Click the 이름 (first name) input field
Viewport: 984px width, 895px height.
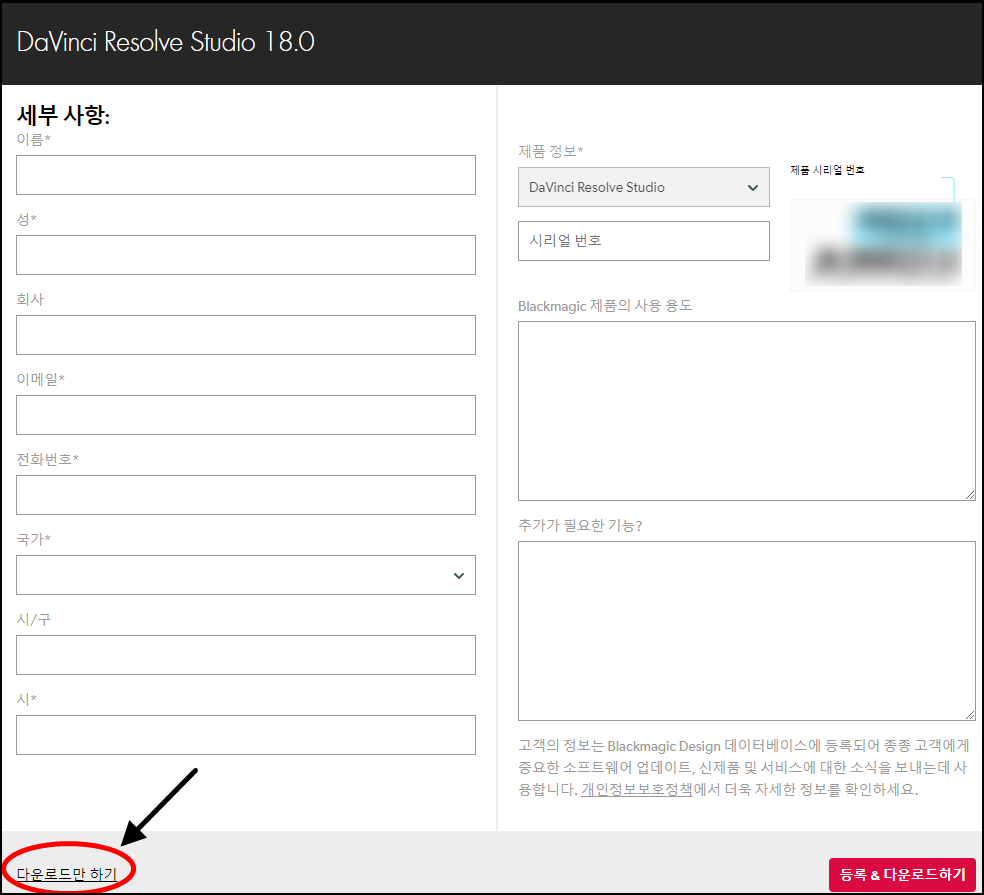[x=245, y=175]
